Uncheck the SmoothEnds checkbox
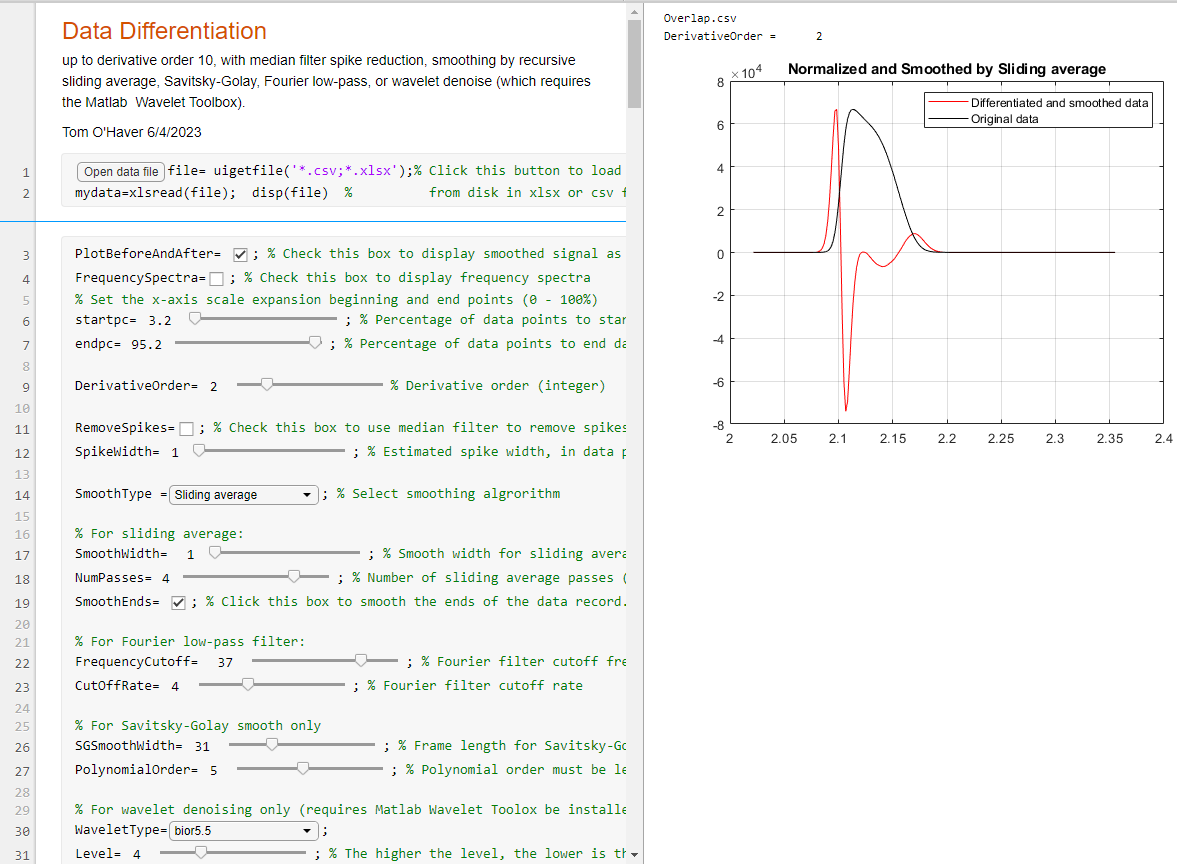Screen dimensions: 1177x864 [178, 602]
